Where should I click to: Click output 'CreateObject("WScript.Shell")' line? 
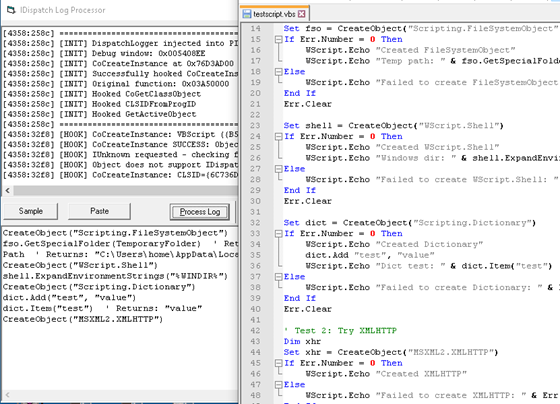point(80,265)
